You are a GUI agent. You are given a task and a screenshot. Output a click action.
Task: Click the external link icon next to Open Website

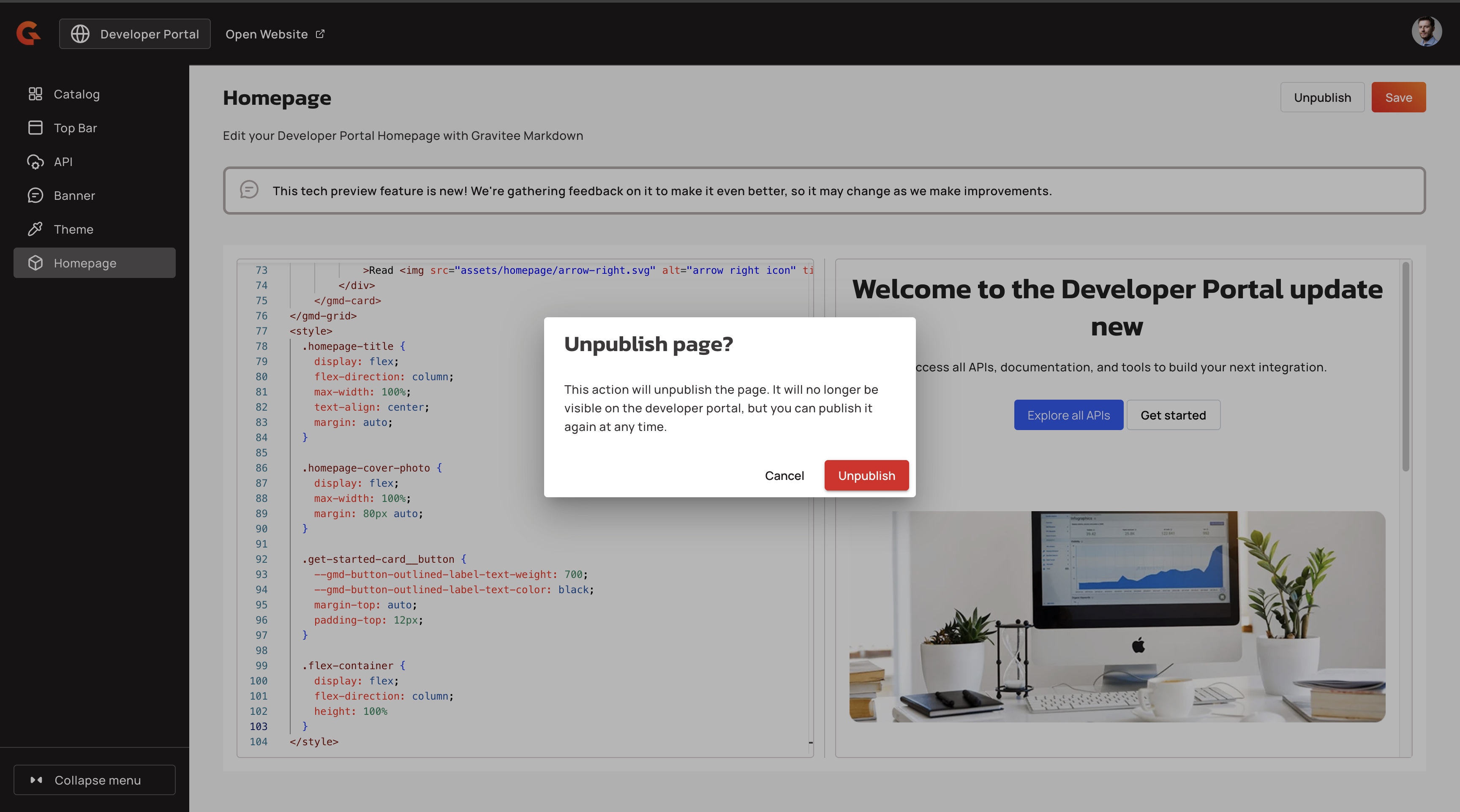click(x=320, y=34)
